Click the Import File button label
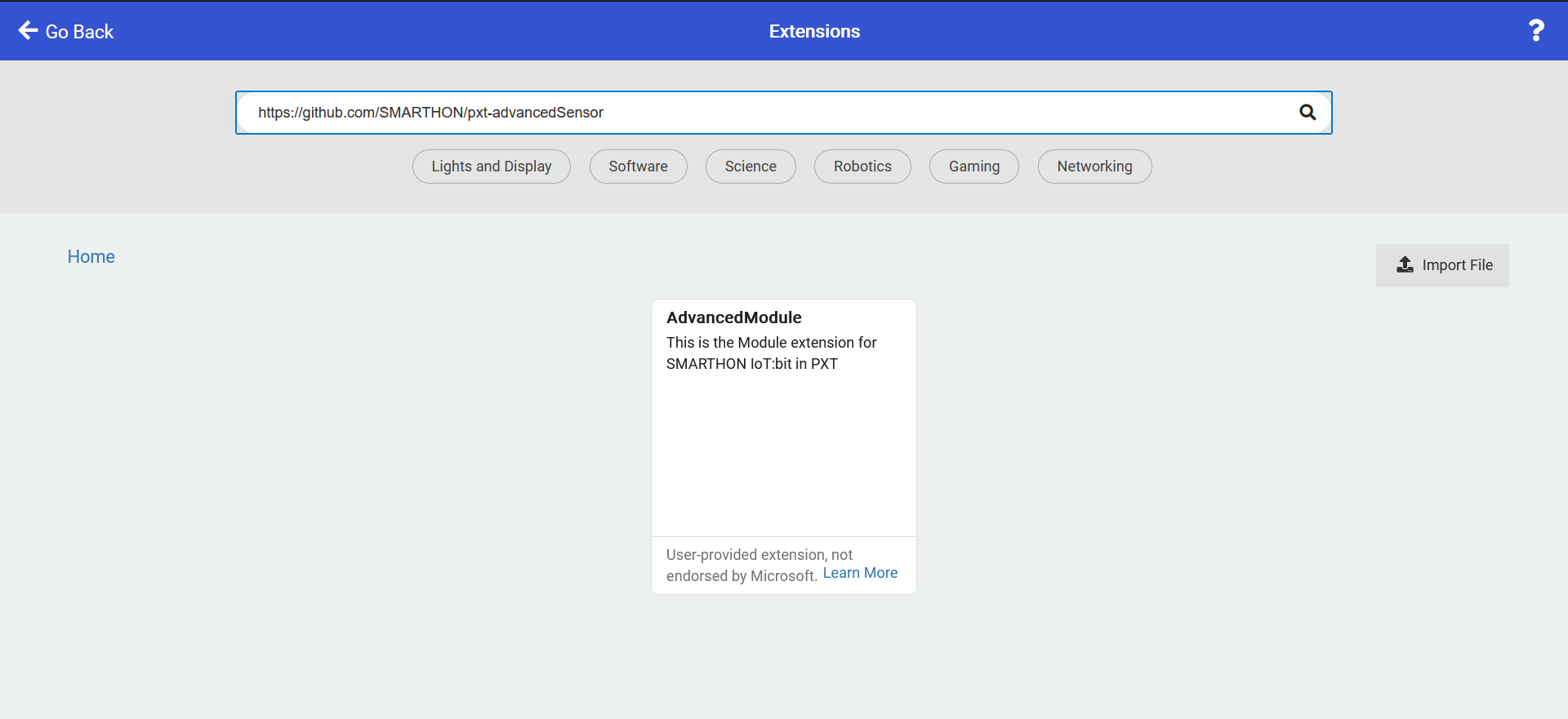Screen dimensions: 1568x719 [1457, 265]
